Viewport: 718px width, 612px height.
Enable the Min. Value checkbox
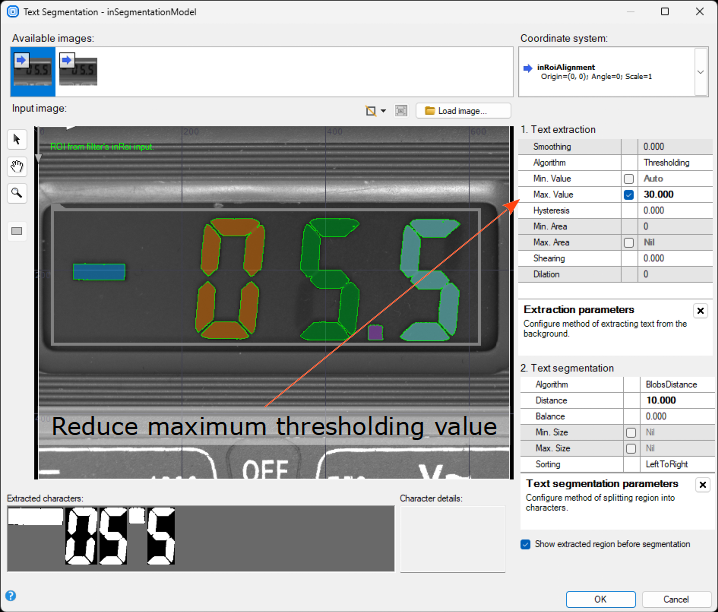tap(629, 178)
